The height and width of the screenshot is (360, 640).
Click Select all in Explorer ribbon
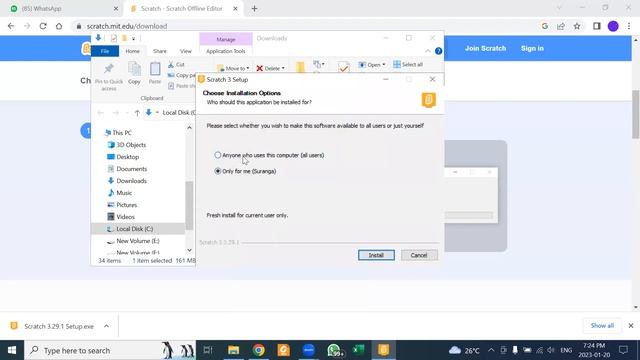(x=408, y=64)
